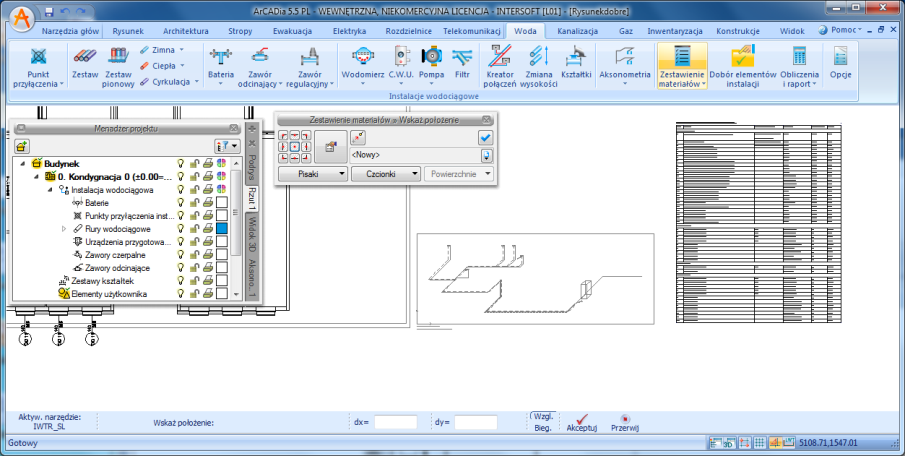Toggle print icon for Rury wodociągowe
Image resolution: width=905 pixels, height=456 pixels.
[208, 229]
